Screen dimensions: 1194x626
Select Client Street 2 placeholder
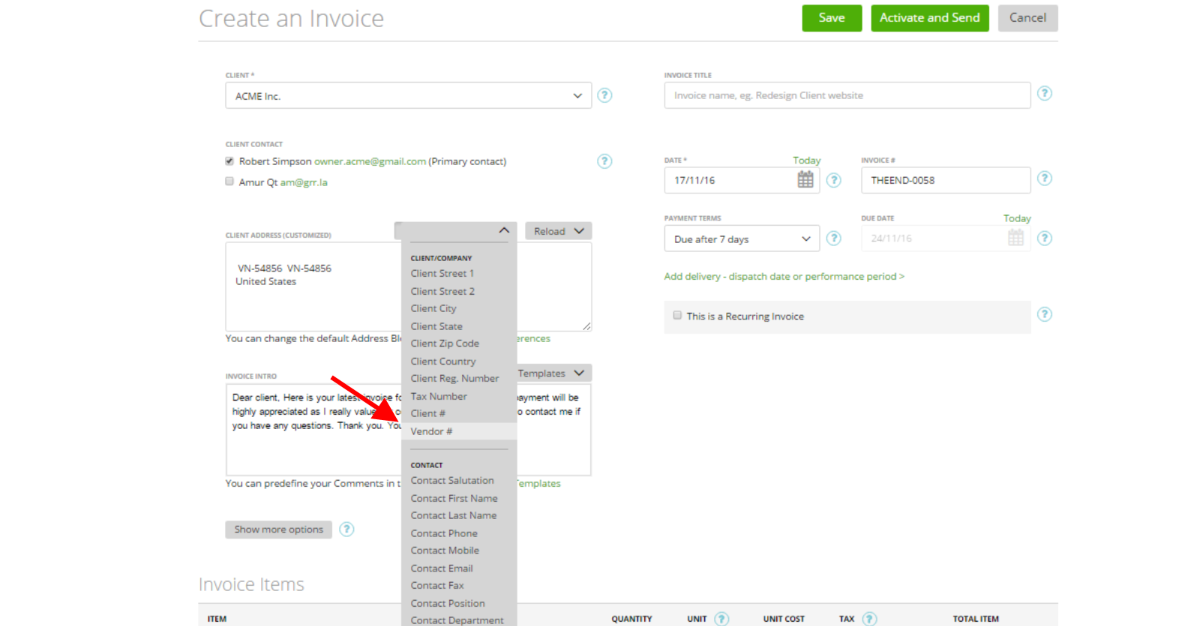point(442,291)
